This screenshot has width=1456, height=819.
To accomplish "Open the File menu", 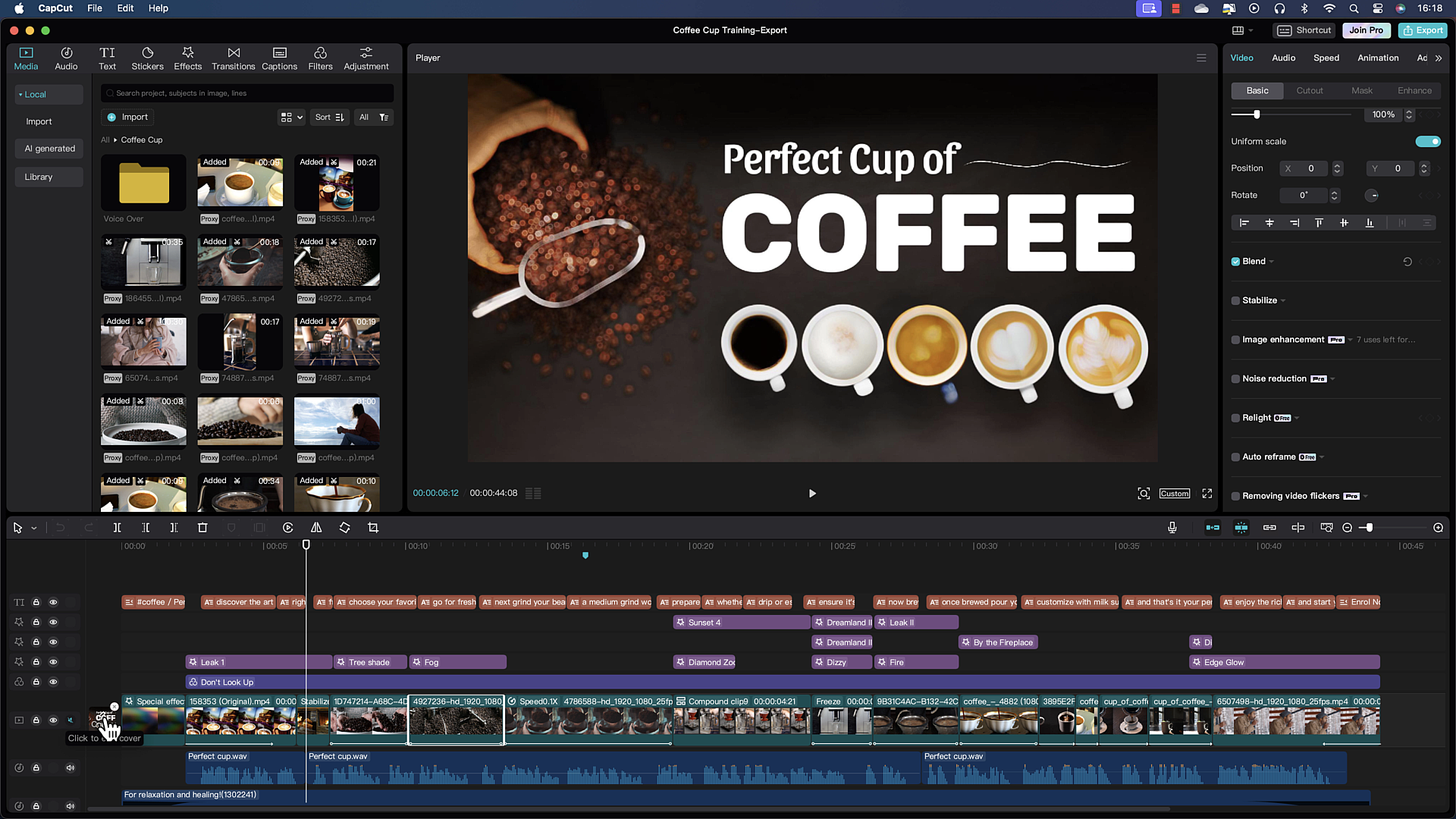I will (x=95, y=8).
